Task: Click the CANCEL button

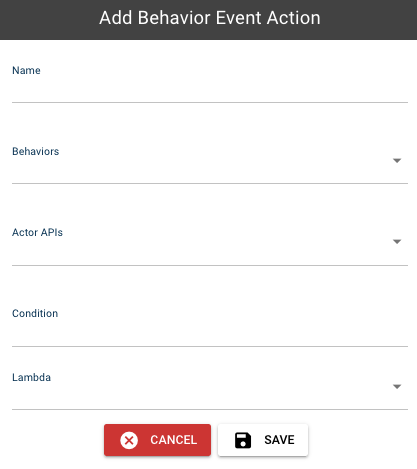Action: tap(157, 440)
